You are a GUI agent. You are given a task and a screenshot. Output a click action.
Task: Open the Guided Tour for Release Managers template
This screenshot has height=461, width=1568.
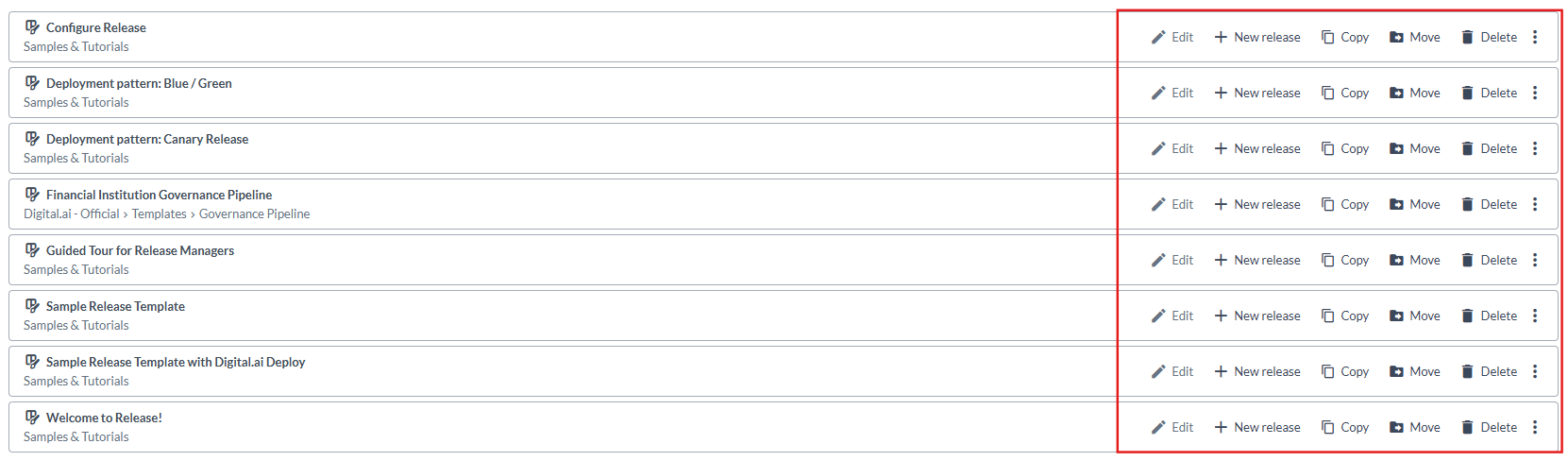[x=140, y=251]
